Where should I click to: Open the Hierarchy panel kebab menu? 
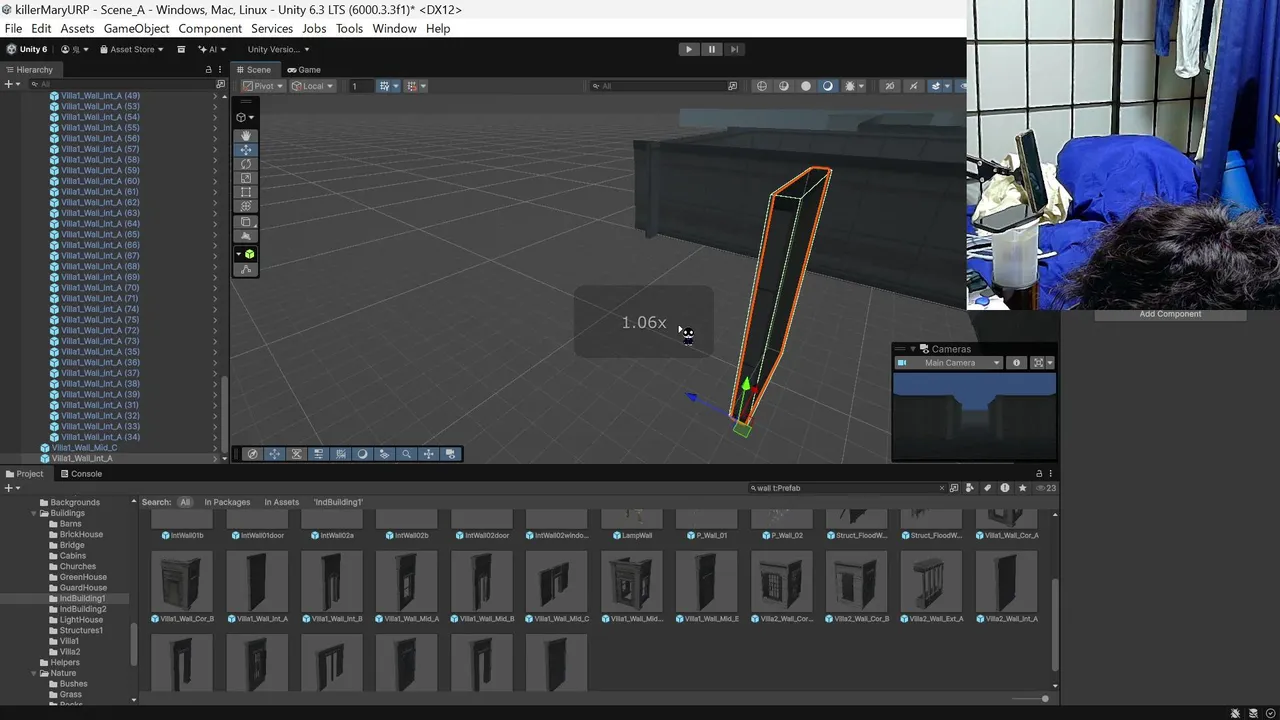tap(220, 70)
